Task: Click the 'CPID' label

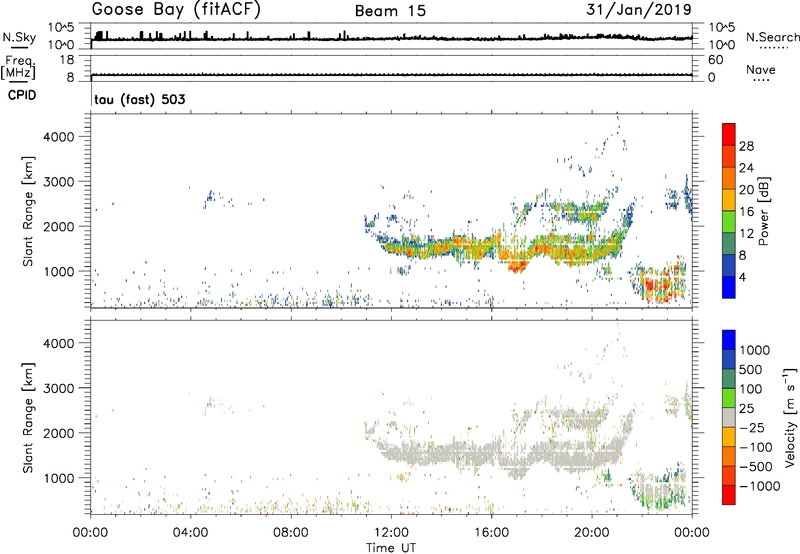Action: 22,95
